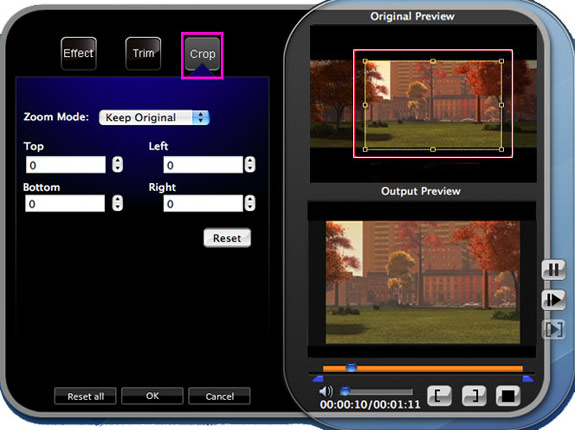Set trim end with right bracket button
Viewport: 575px width, 430px height.
[x=474, y=396]
